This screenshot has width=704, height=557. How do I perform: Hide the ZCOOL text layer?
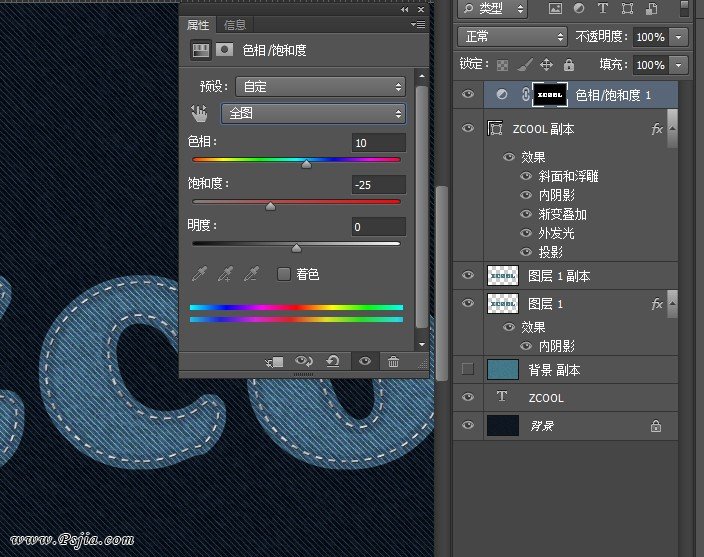(468, 397)
